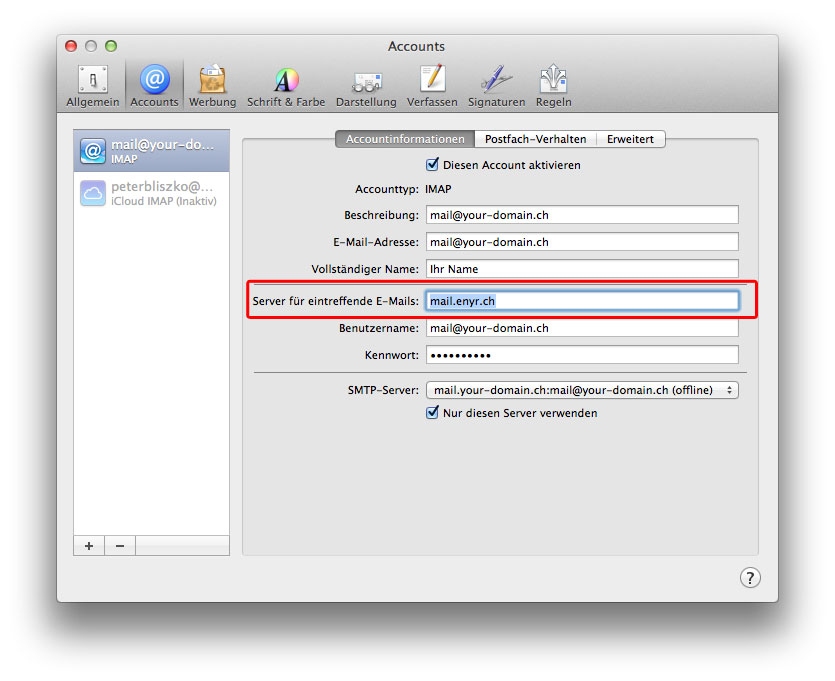Open the Regeln rules pane
The height and width of the screenshot is (681, 835).
[x=553, y=86]
